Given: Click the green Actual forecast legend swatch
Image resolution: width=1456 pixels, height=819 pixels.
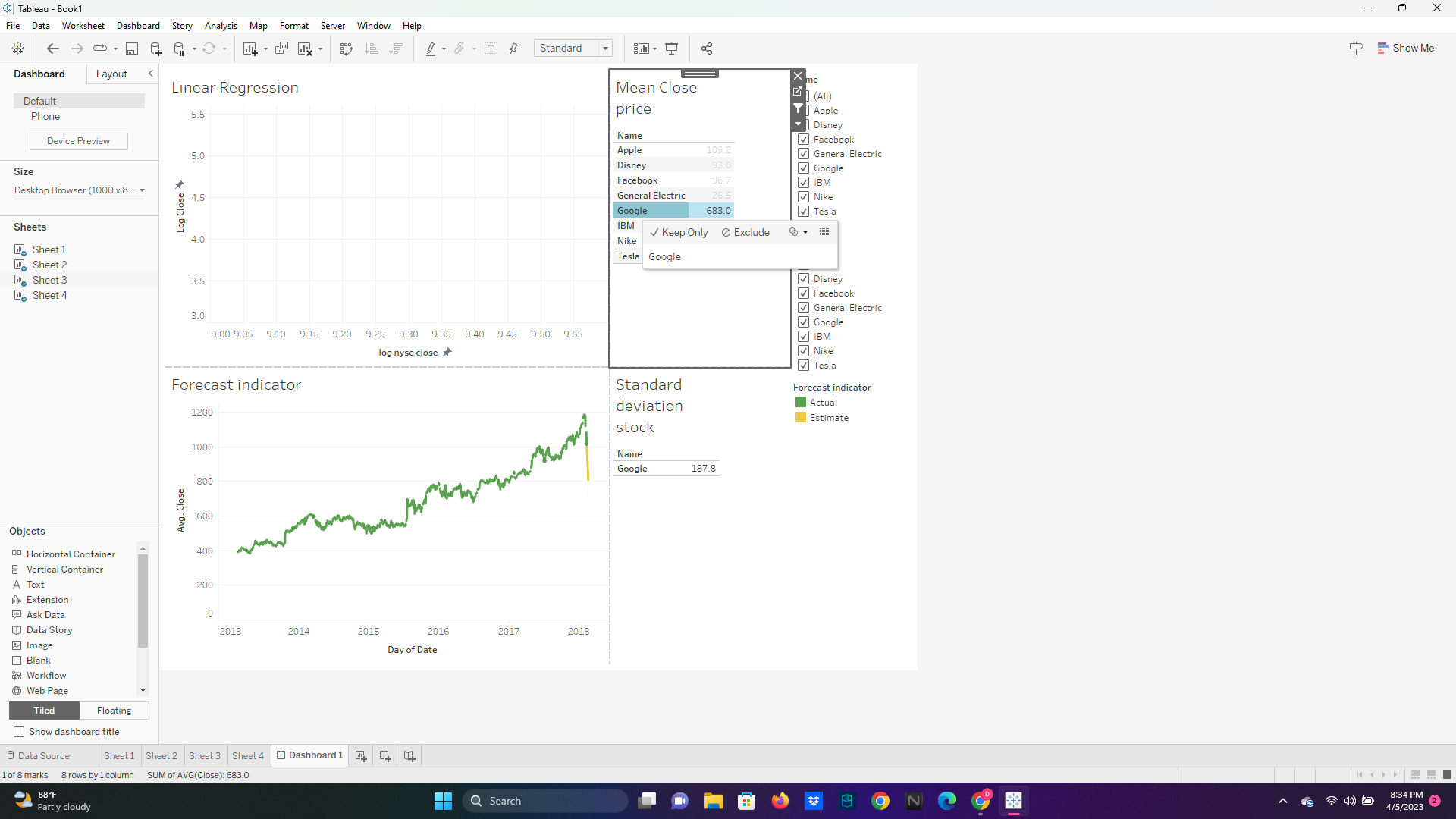Looking at the screenshot, I should (801, 402).
